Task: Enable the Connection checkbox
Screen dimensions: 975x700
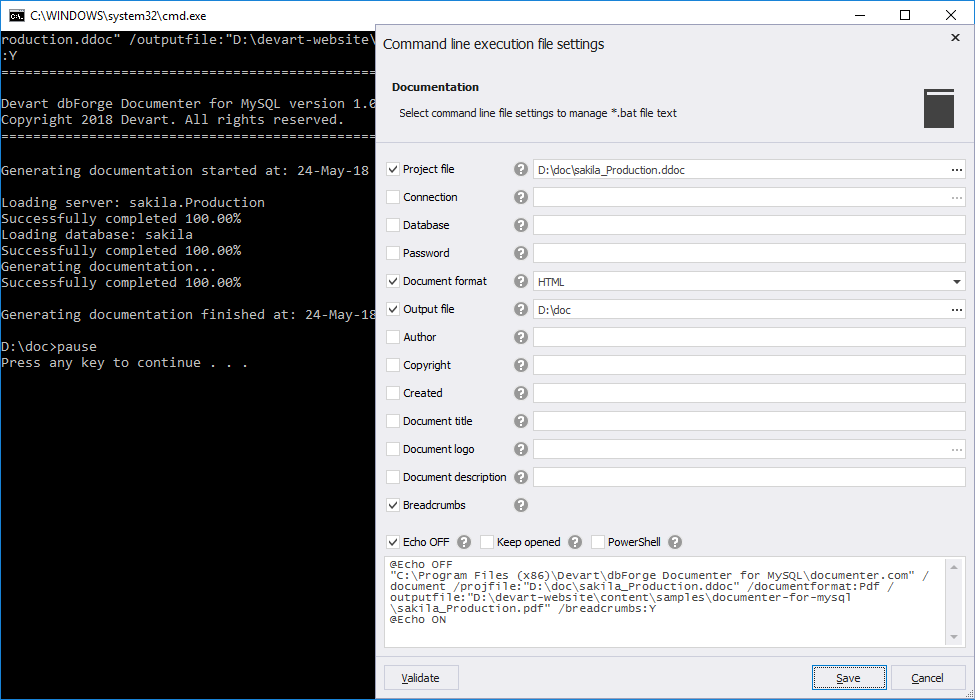Action: click(393, 197)
